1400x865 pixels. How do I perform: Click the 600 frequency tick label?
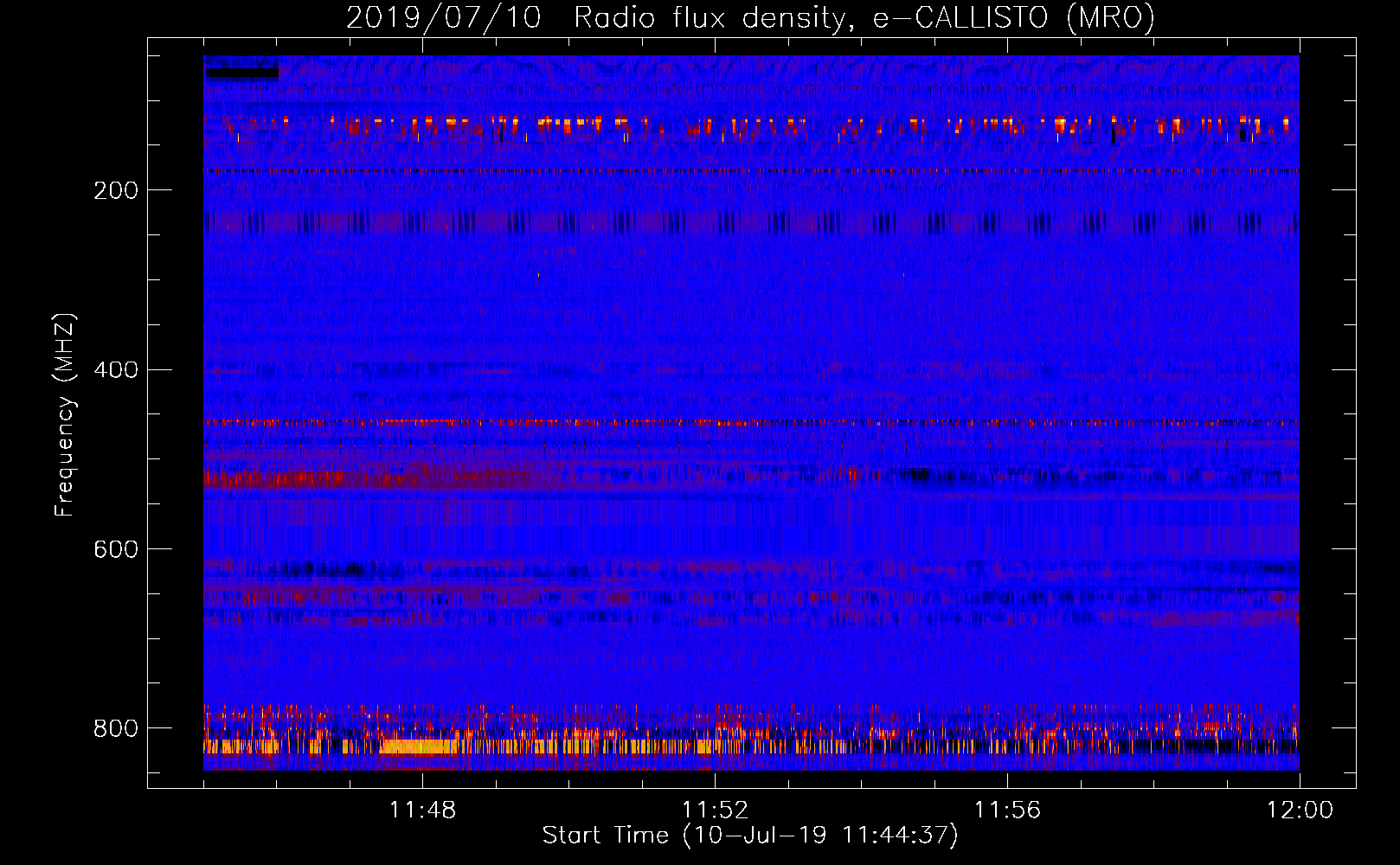[116, 550]
